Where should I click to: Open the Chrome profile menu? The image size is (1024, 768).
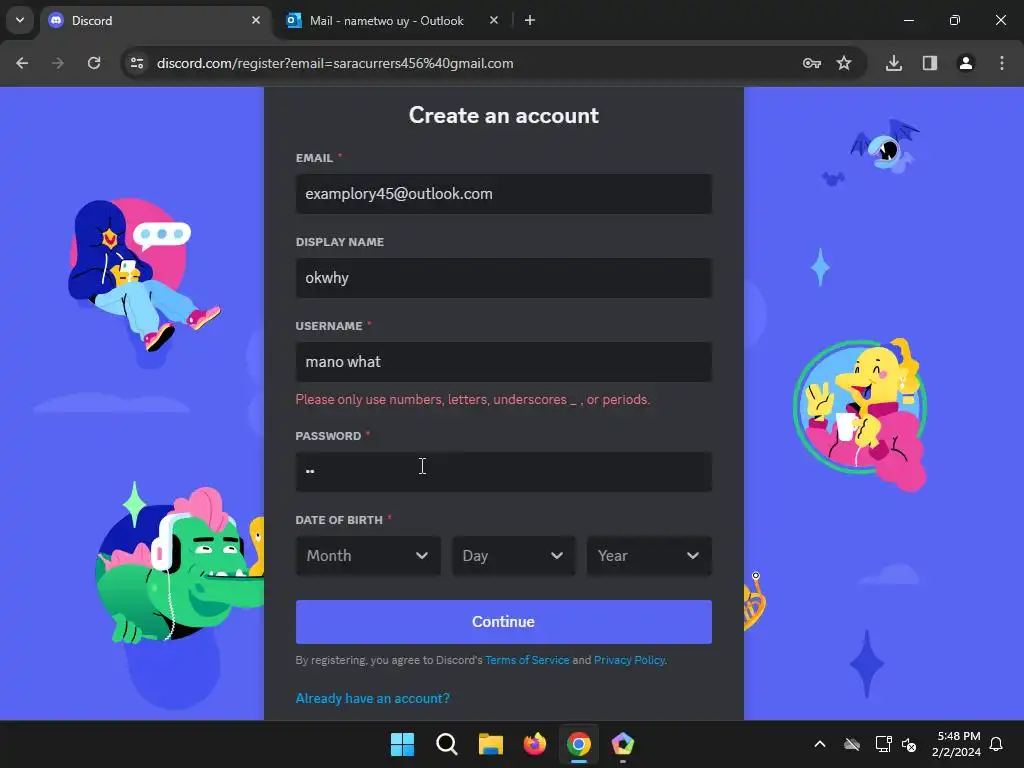tap(966, 63)
